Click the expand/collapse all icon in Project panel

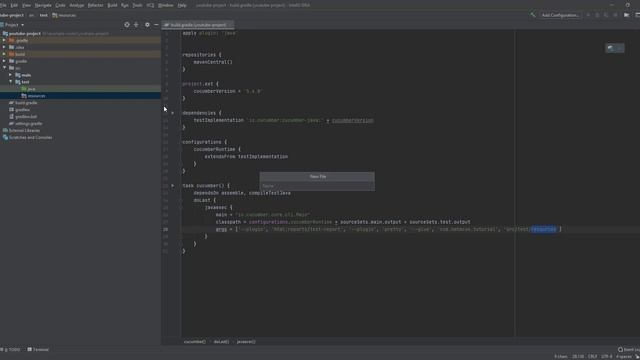click(136, 25)
